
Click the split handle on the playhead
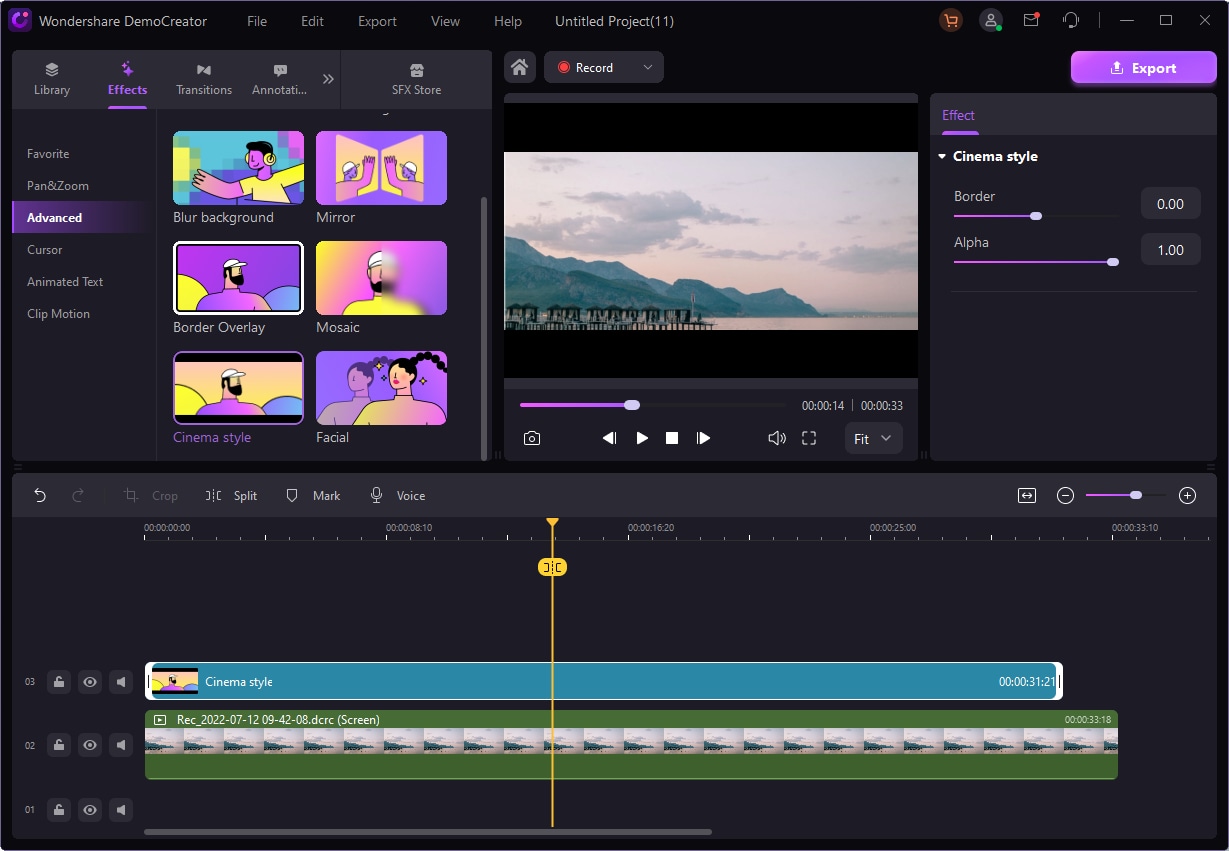click(x=552, y=567)
